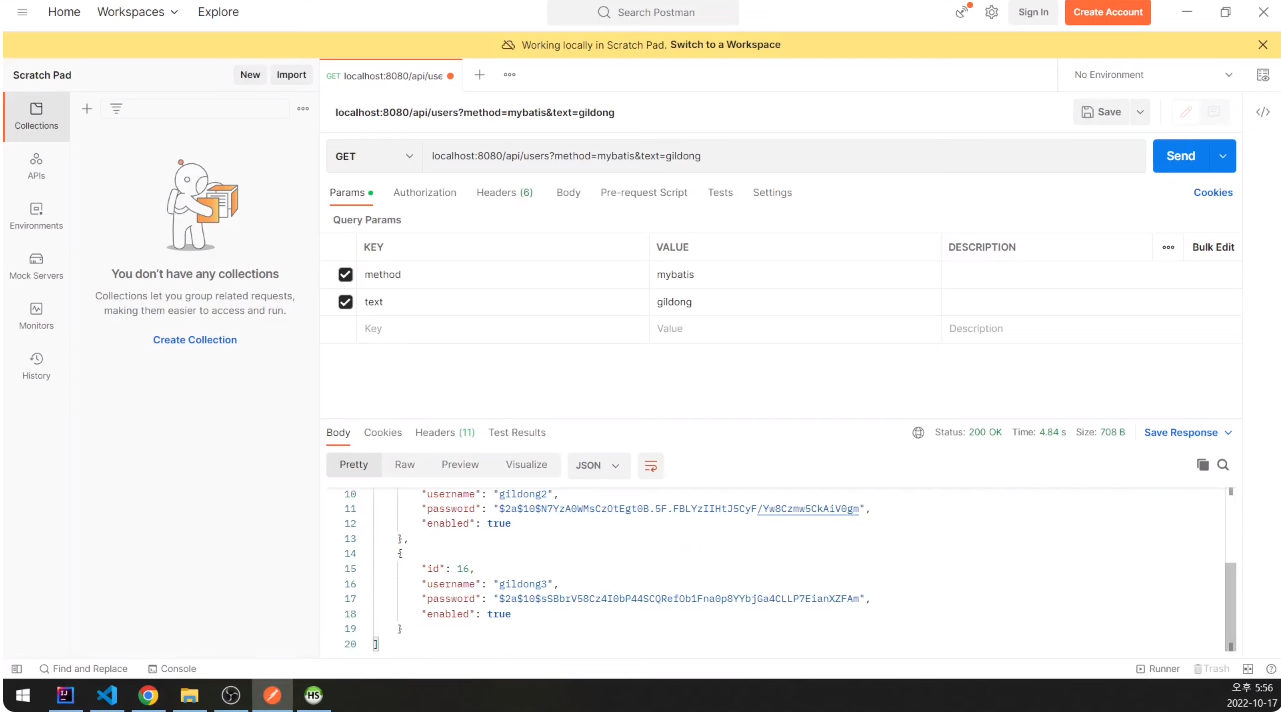The width and height of the screenshot is (1281, 713).
Task: Switch response view to Visualize
Action: click(x=527, y=465)
